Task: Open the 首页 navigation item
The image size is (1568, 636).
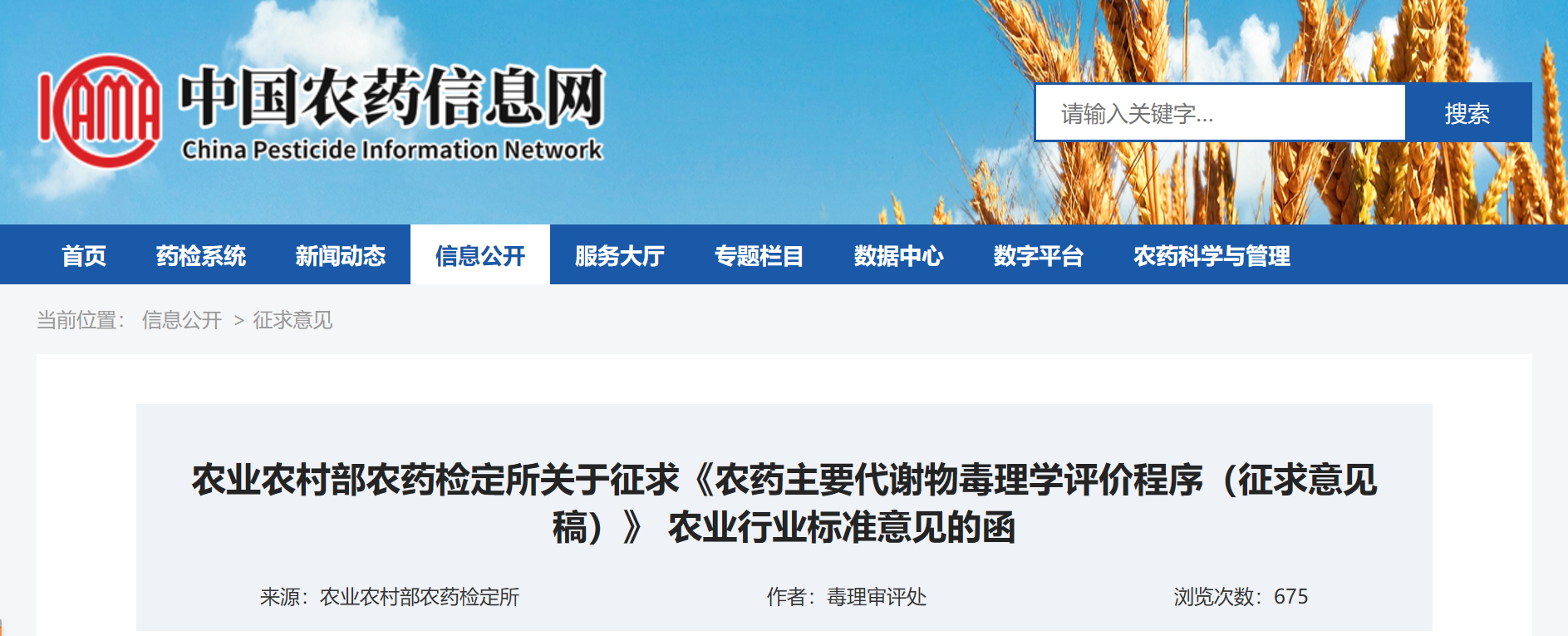Action: coord(84,255)
